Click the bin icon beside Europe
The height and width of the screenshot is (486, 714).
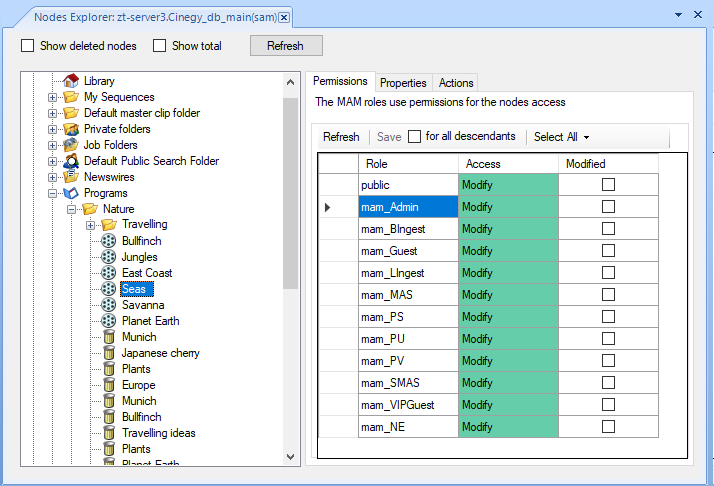coord(109,384)
